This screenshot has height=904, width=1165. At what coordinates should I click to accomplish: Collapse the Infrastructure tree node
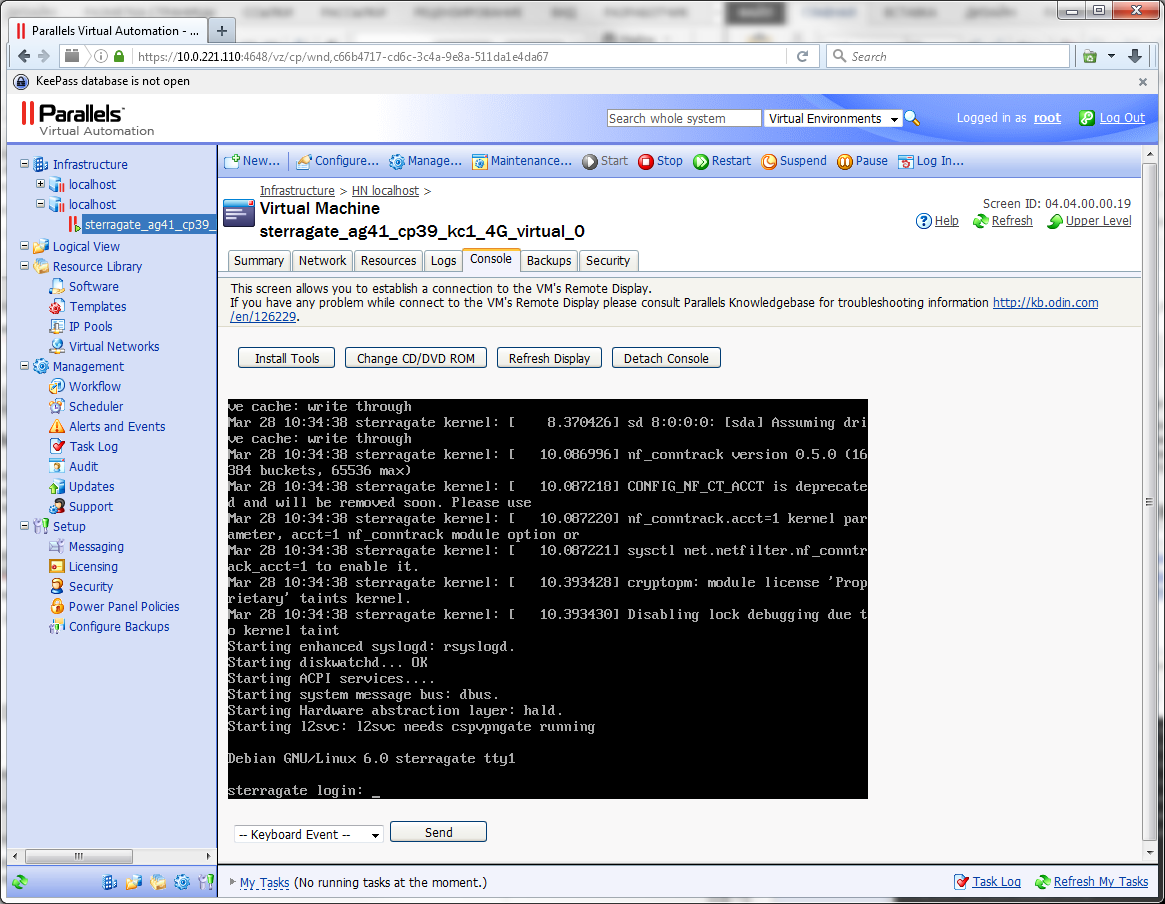coord(25,164)
